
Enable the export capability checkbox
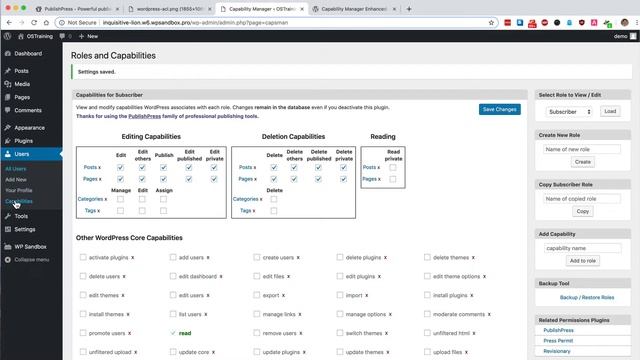coord(256,295)
